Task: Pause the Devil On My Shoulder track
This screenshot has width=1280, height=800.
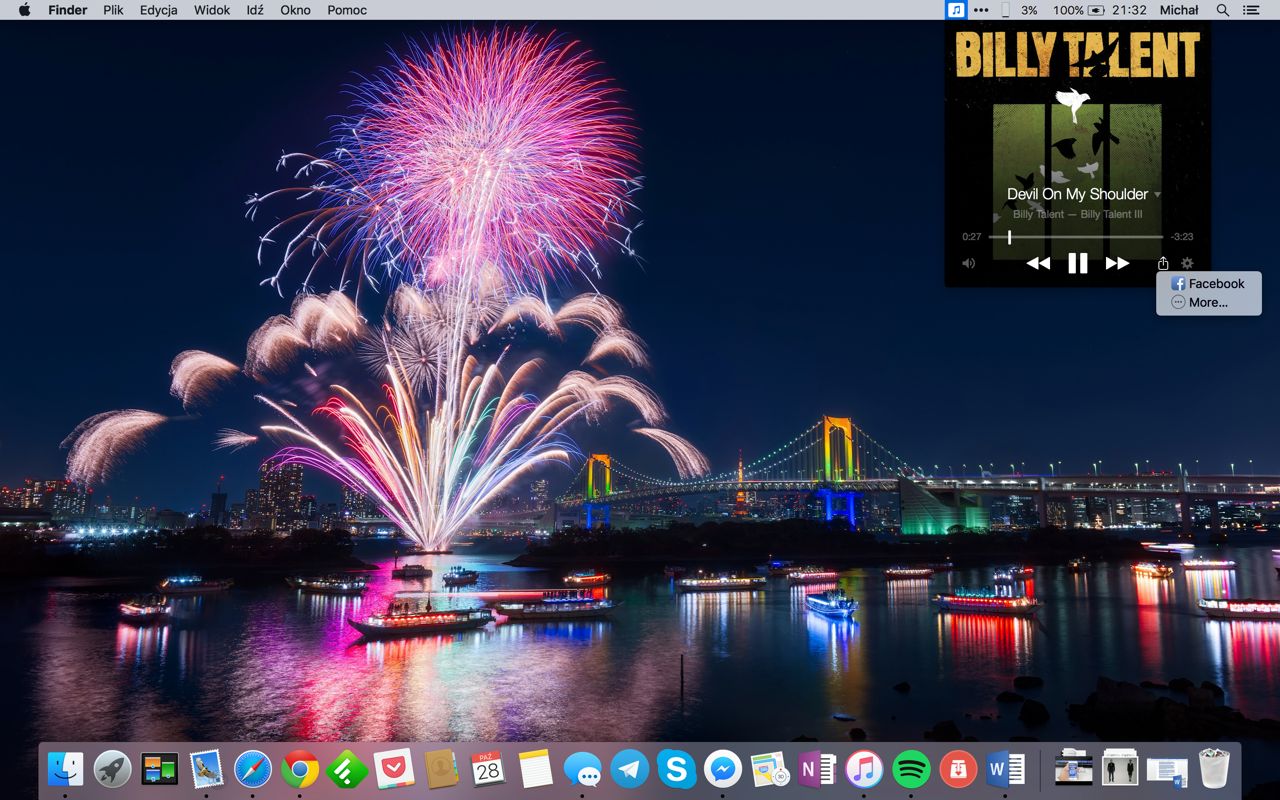Action: pos(1077,263)
